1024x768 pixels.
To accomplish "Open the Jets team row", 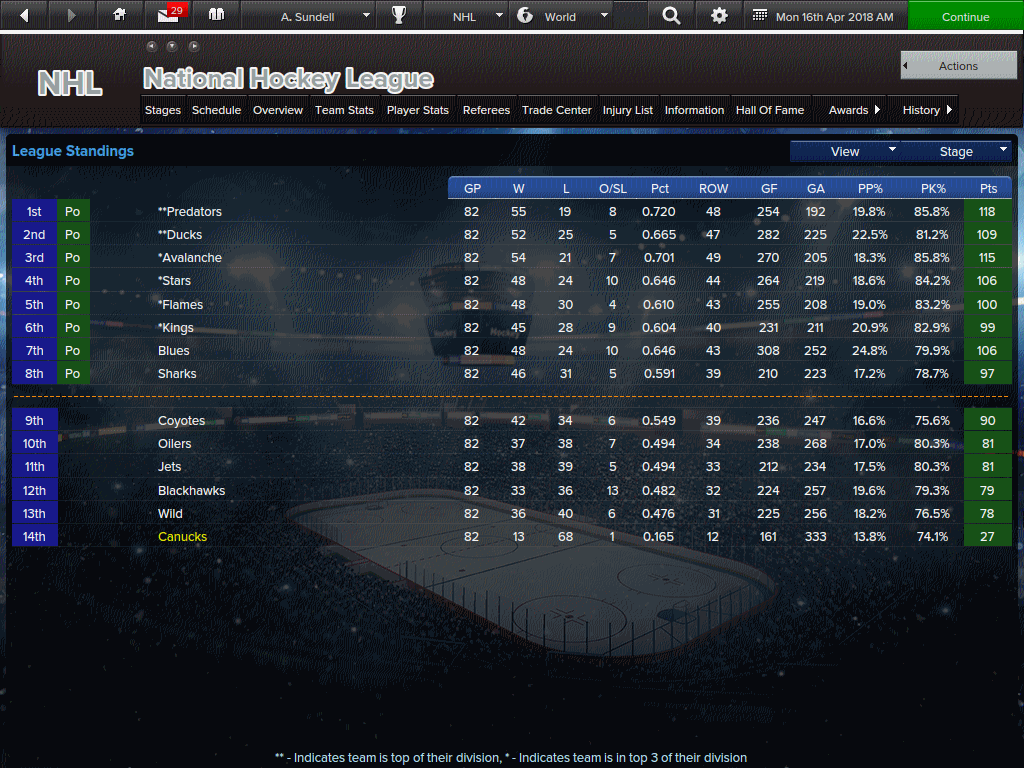I will point(511,466).
